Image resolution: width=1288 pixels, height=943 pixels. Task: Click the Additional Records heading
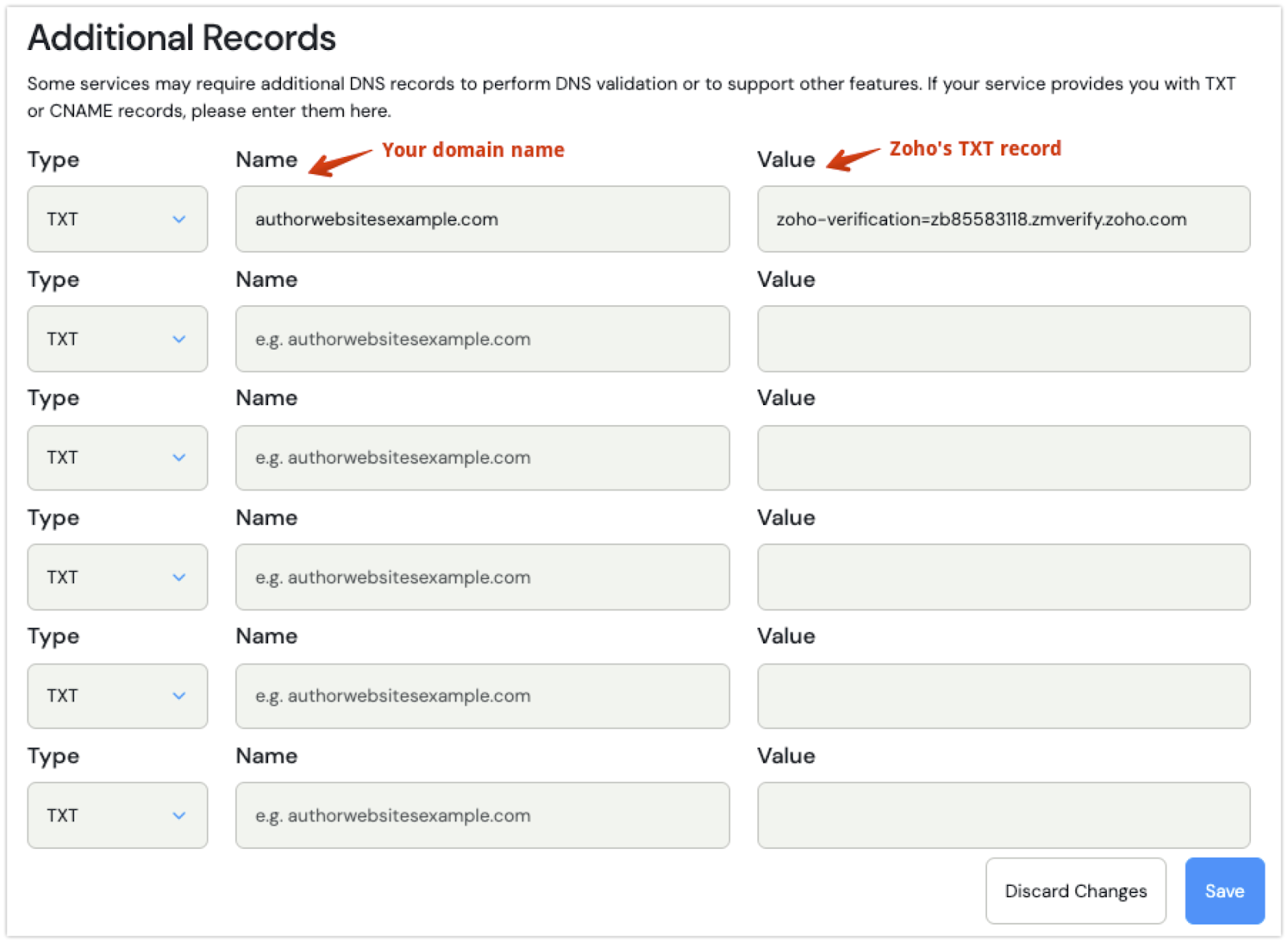click(x=182, y=38)
